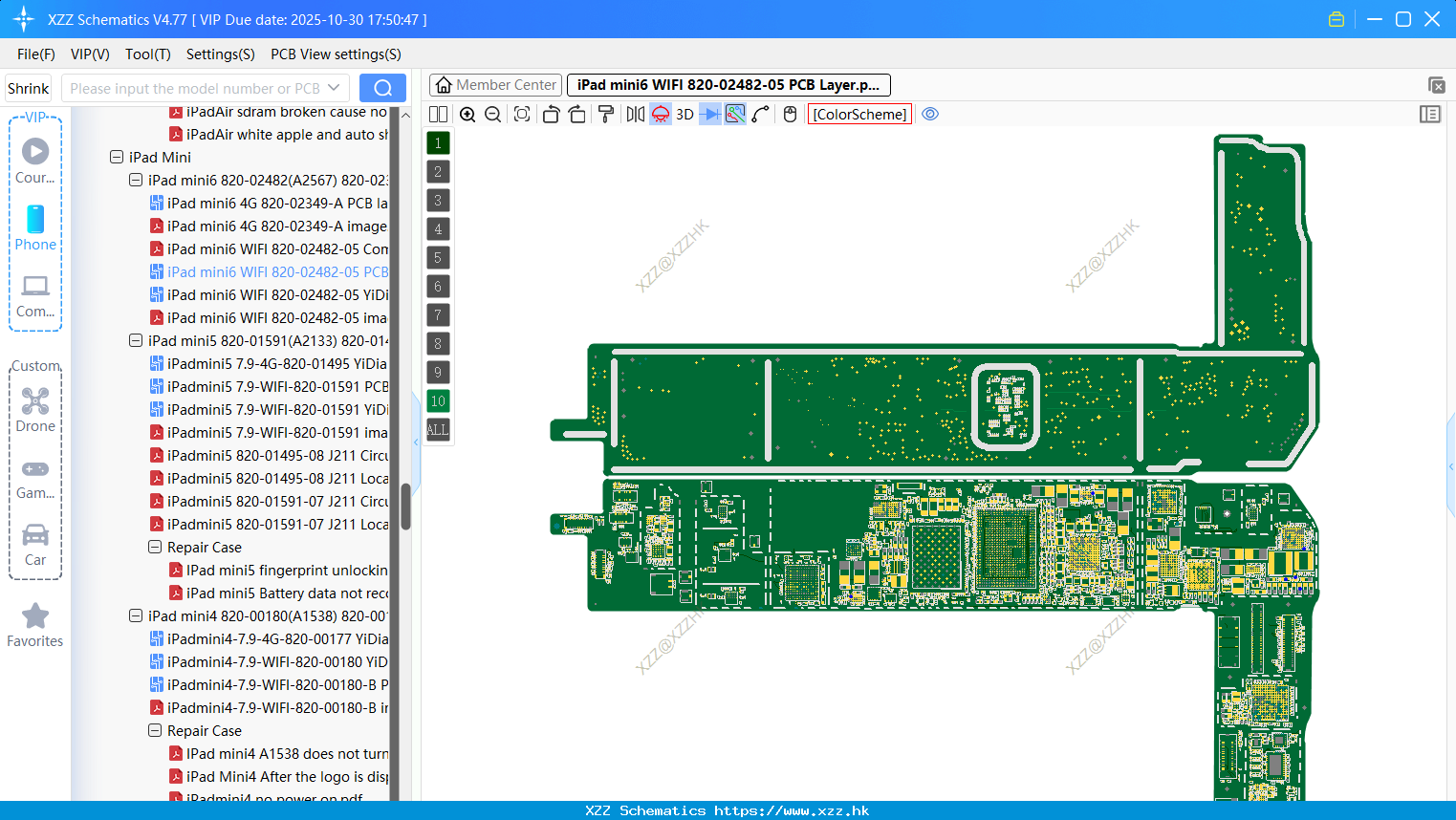
Task: Collapse Repair Case under iPad mini5
Action: coord(155,547)
